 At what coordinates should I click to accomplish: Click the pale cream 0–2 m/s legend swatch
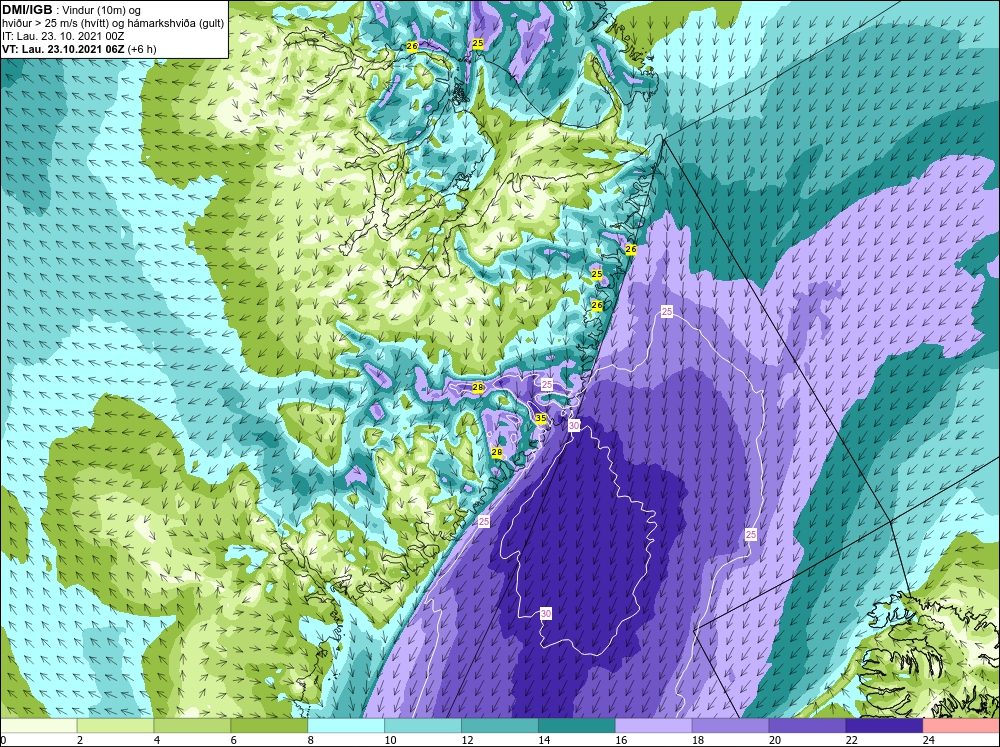(x=38, y=726)
